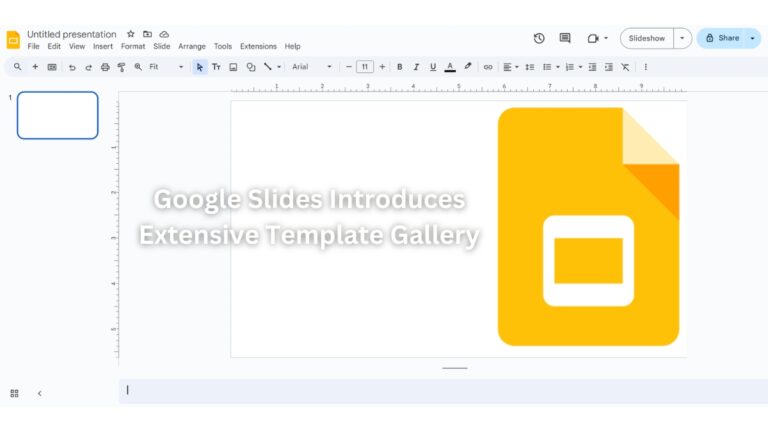Open the Extensions menu
768x432 pixels.
pos(258,47)
